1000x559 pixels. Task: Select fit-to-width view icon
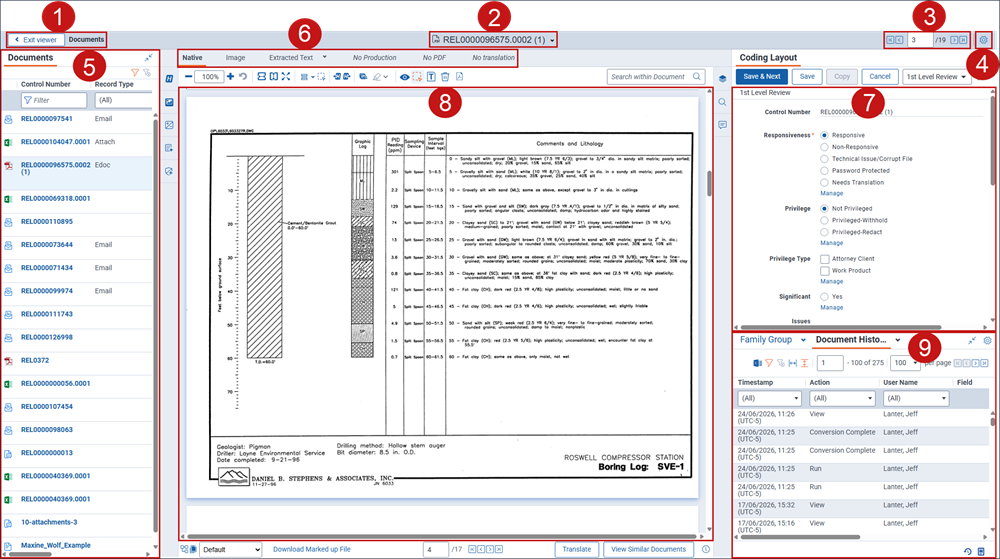261,76
